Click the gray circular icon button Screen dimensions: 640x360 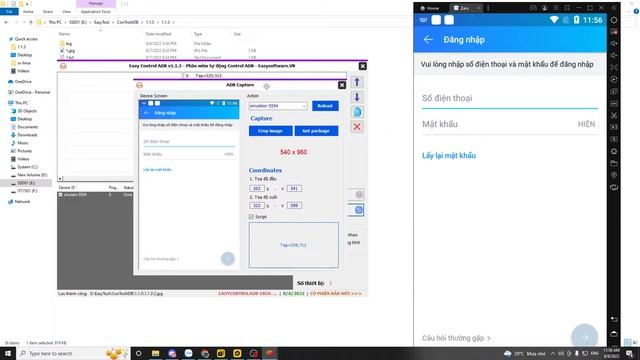click(358, 195)
